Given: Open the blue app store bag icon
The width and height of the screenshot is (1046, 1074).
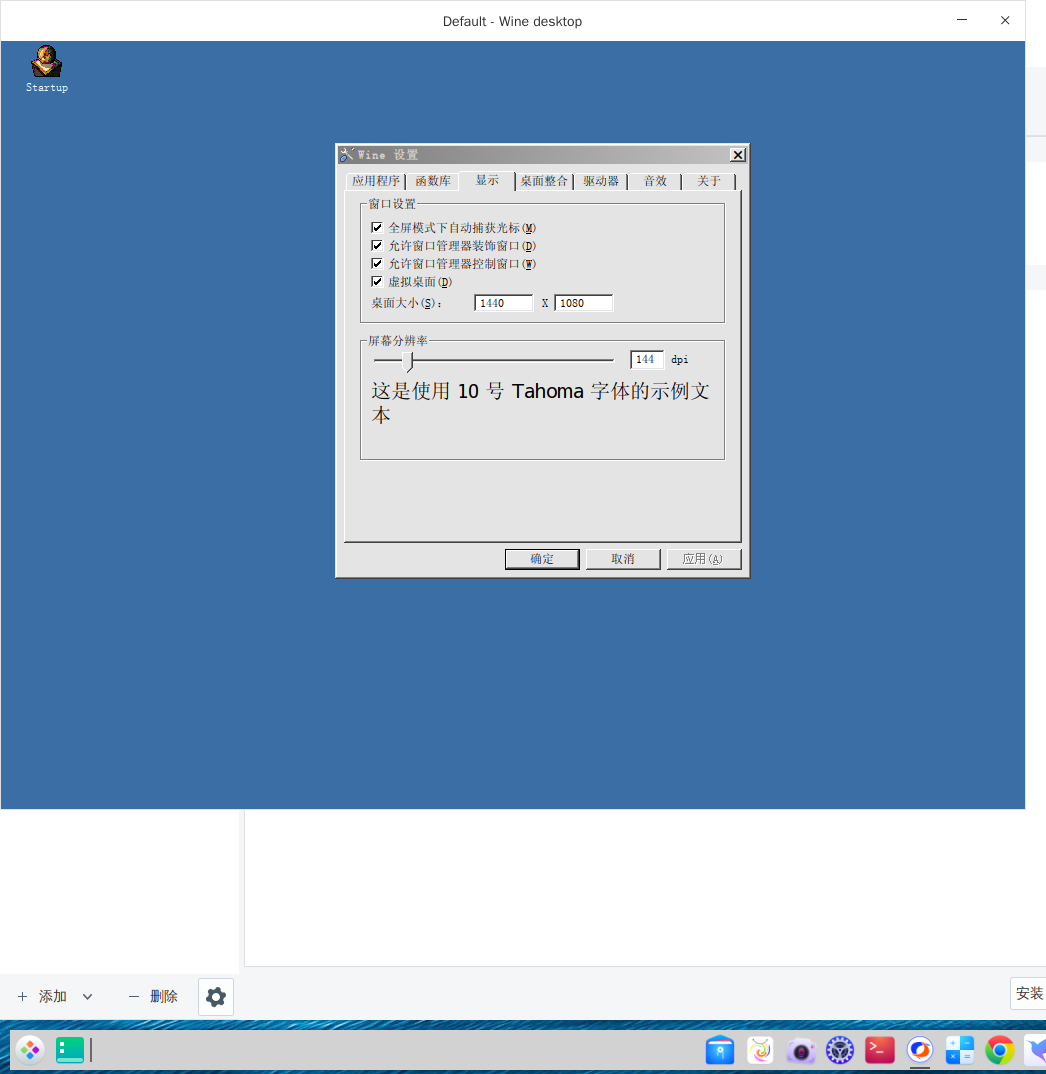Looking at the screenshot, I should pyautogui.click(x=720, y=1050).
